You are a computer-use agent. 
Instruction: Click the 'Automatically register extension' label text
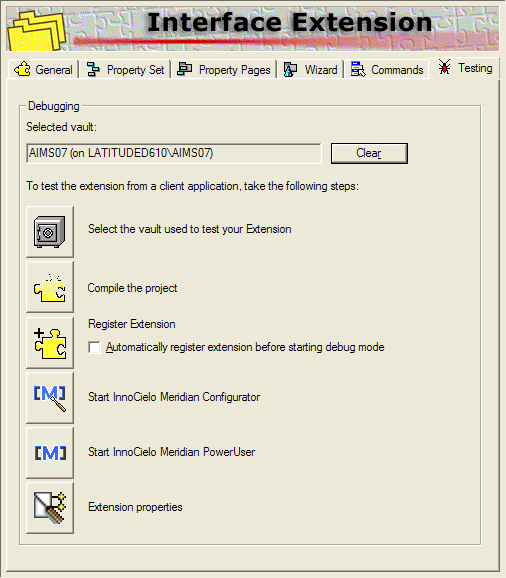coord(245,347)
